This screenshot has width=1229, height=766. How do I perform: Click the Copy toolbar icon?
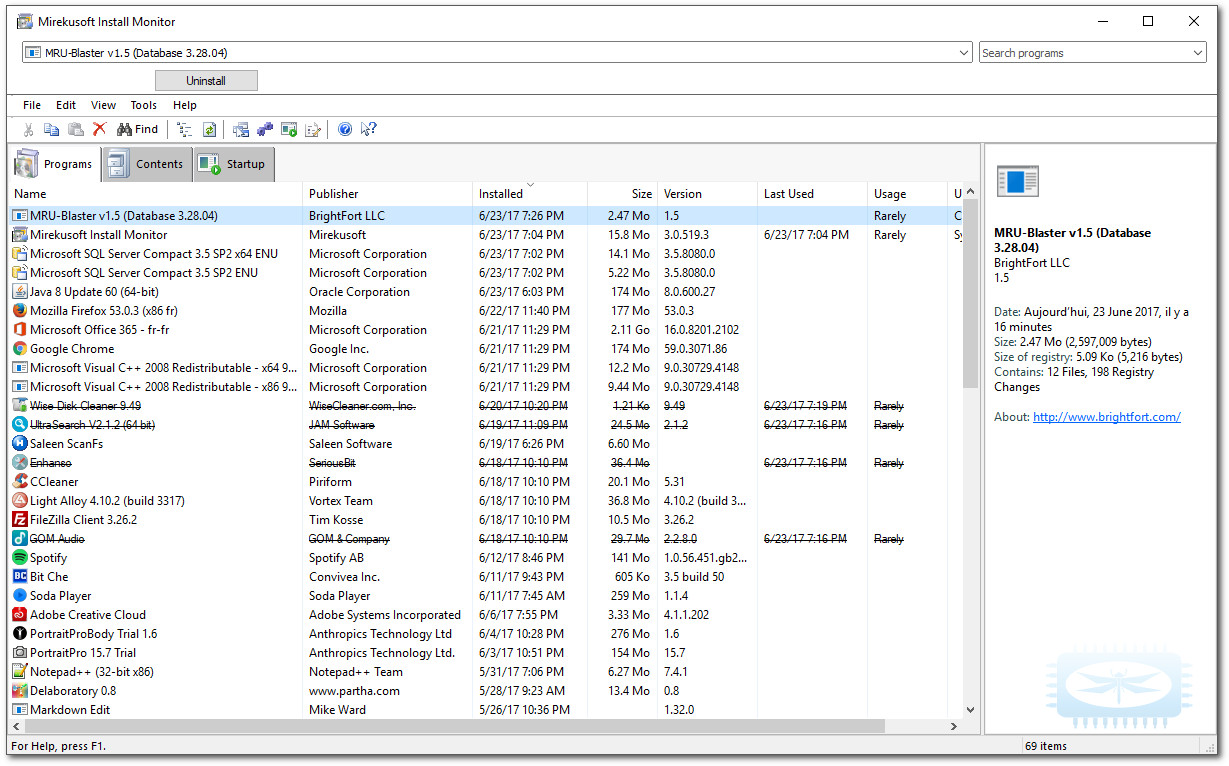51,129
